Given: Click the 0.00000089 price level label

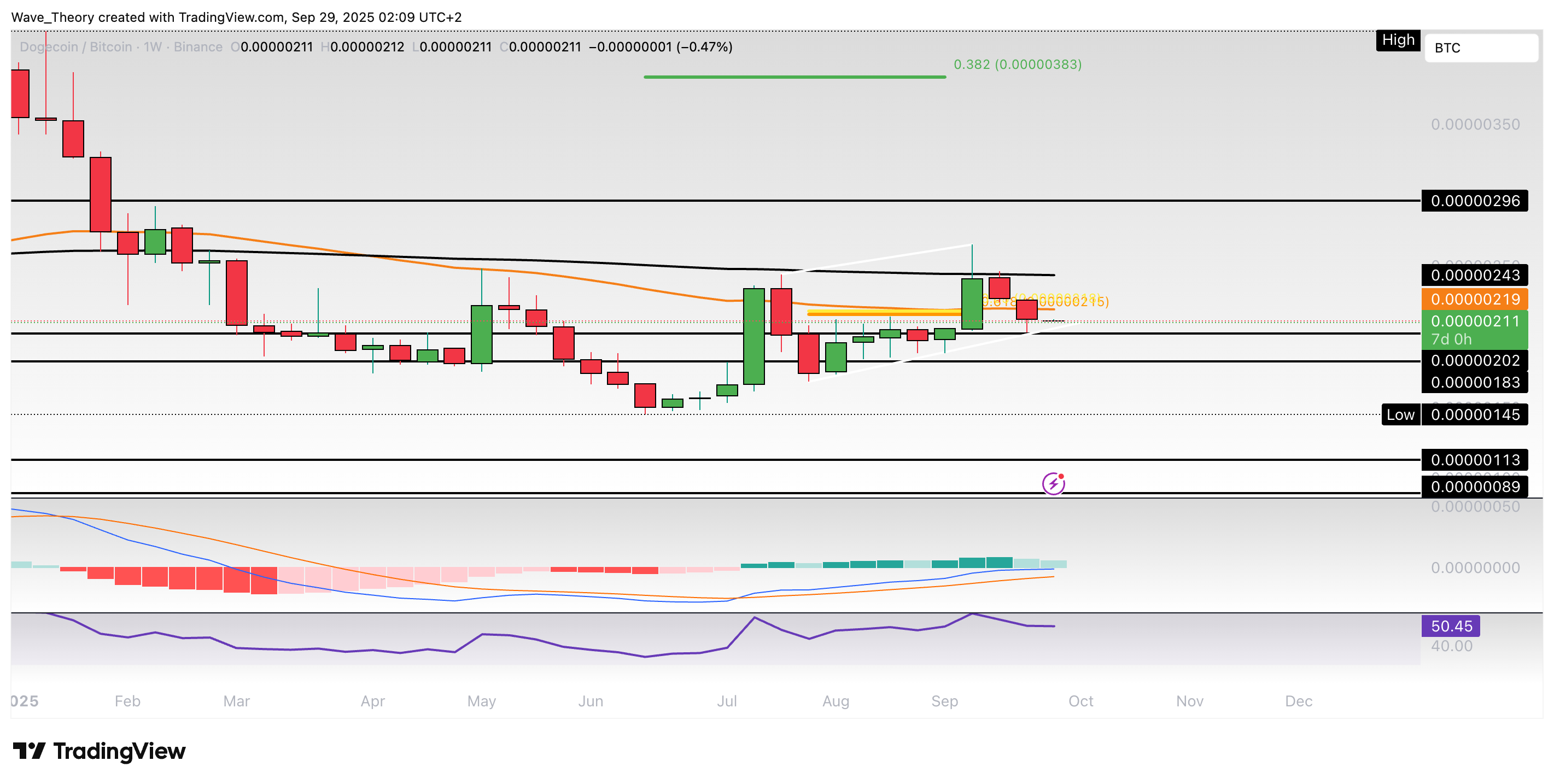Looking at the screenshot, I should tap(1474, 487).
